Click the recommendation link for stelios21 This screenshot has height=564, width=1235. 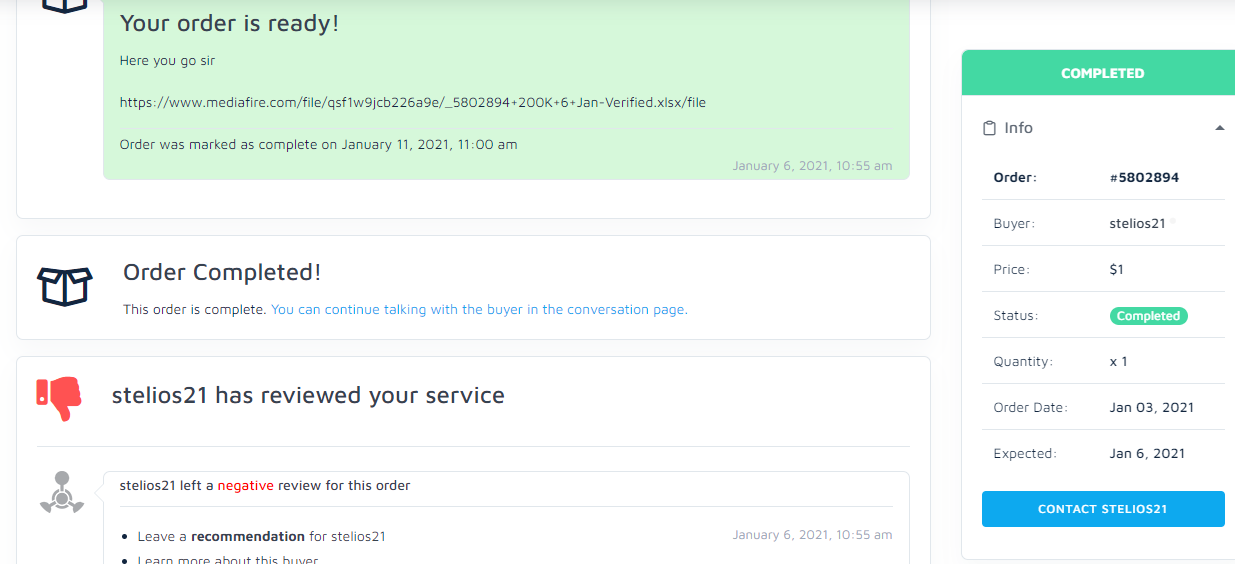tap(247, 536)
